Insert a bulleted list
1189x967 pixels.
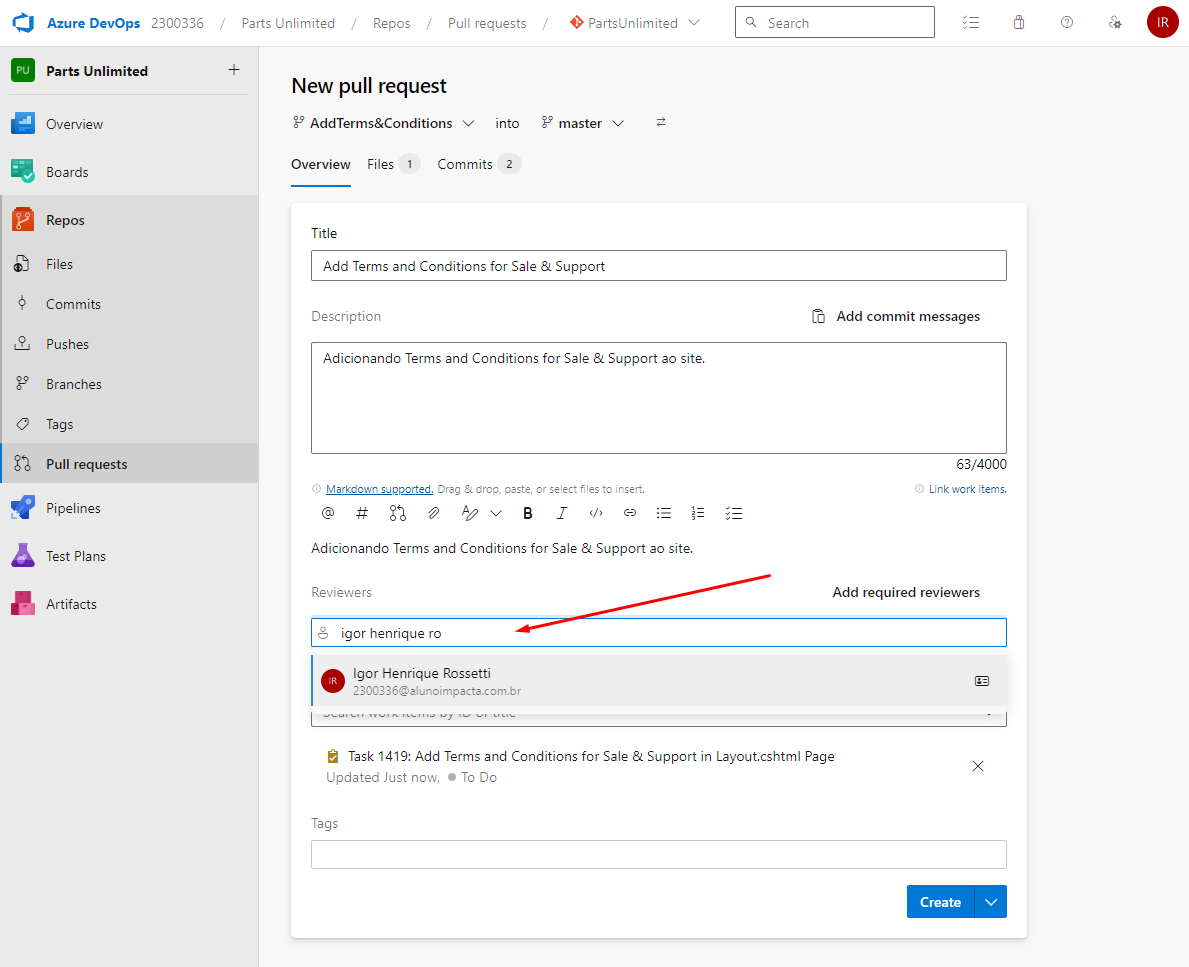click(x=664, y=513)
